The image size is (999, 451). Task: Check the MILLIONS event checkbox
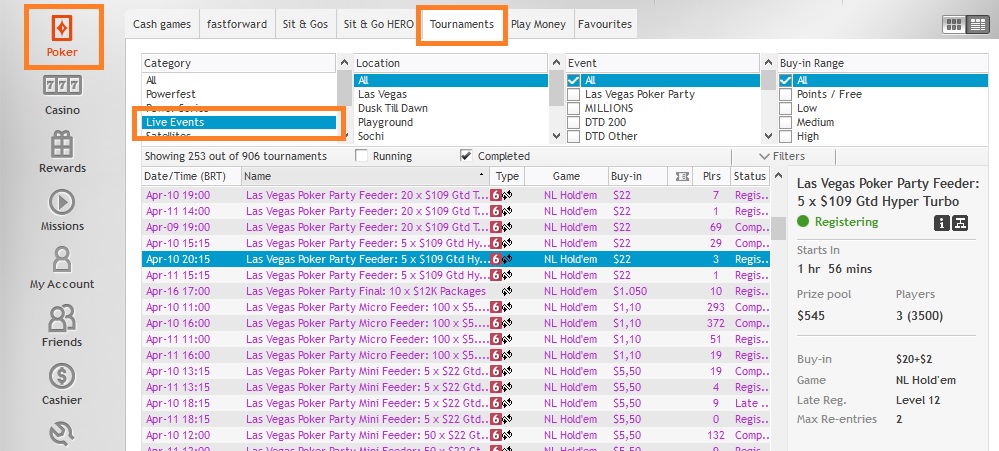[573, 108]
